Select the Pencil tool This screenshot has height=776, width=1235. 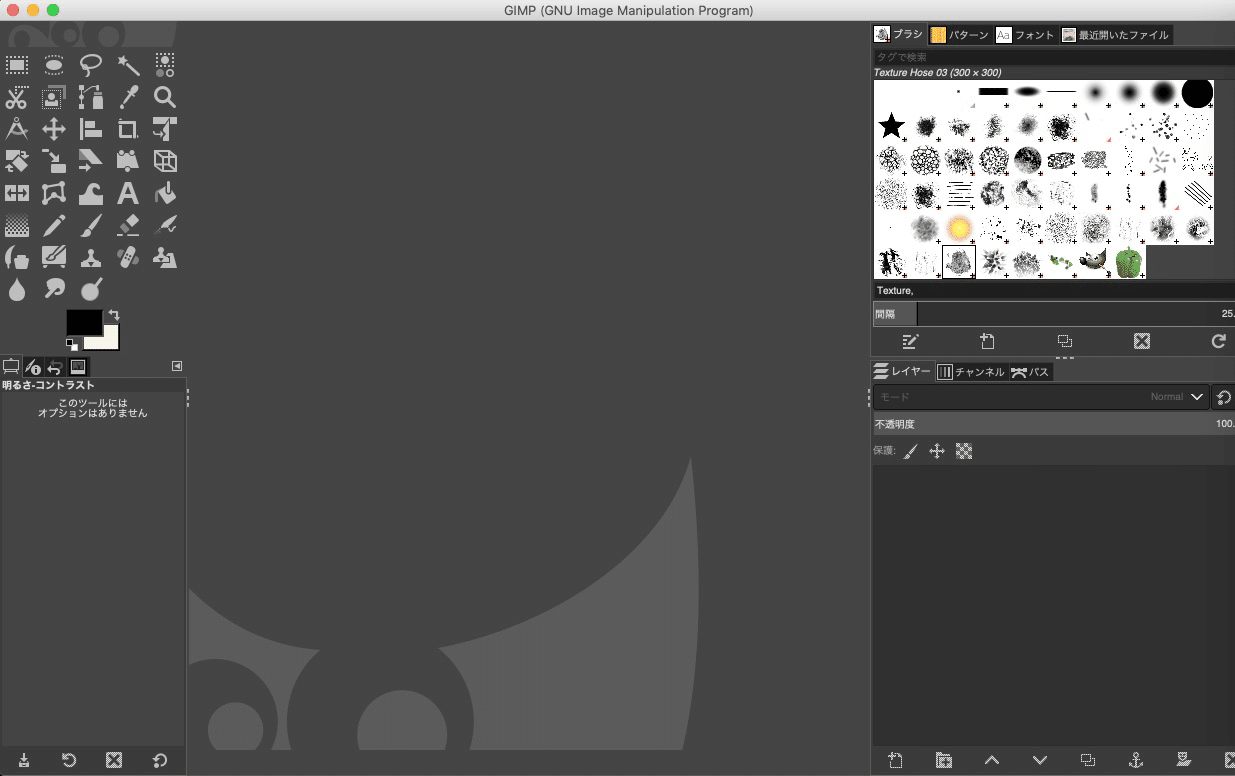pyautogui.click(x=54, y=225)
